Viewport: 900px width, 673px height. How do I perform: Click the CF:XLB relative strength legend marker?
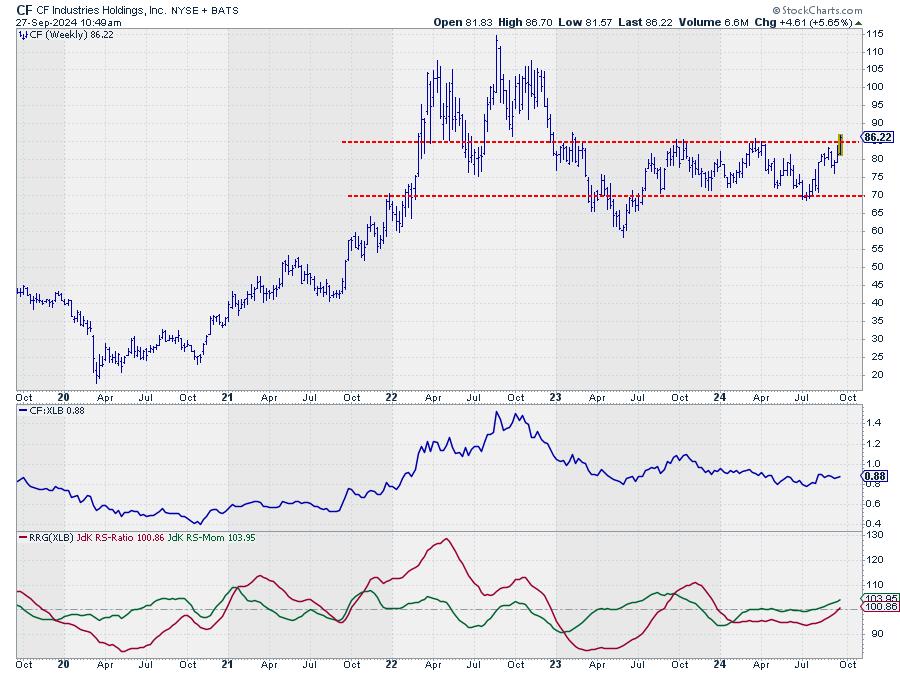(21, 412)
